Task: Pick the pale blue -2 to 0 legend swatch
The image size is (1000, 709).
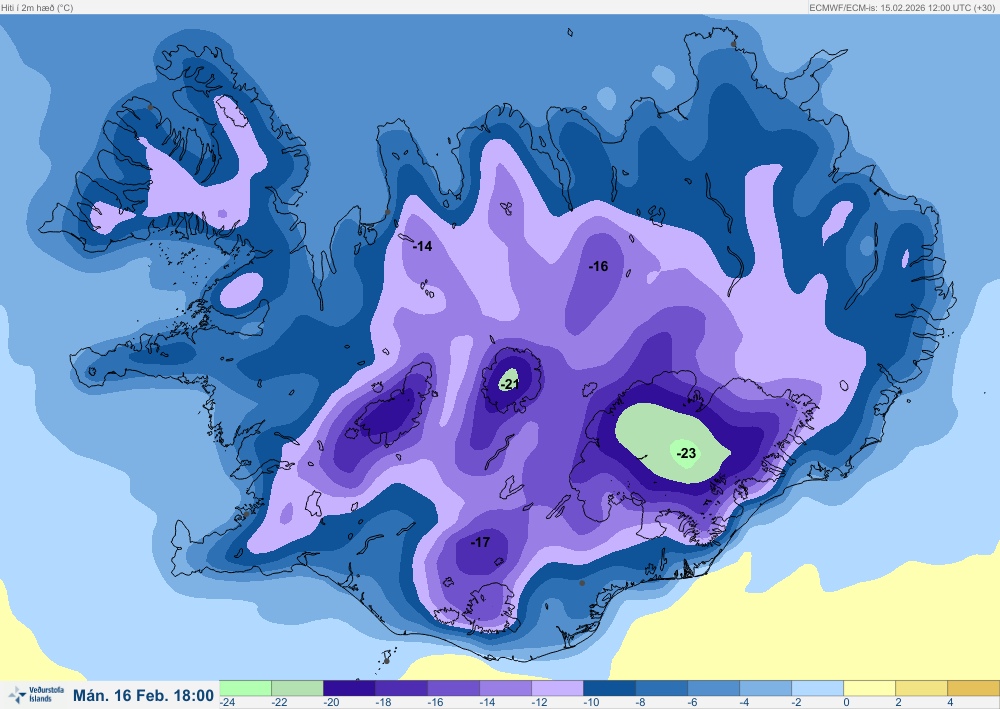Action: click(817, 688)
